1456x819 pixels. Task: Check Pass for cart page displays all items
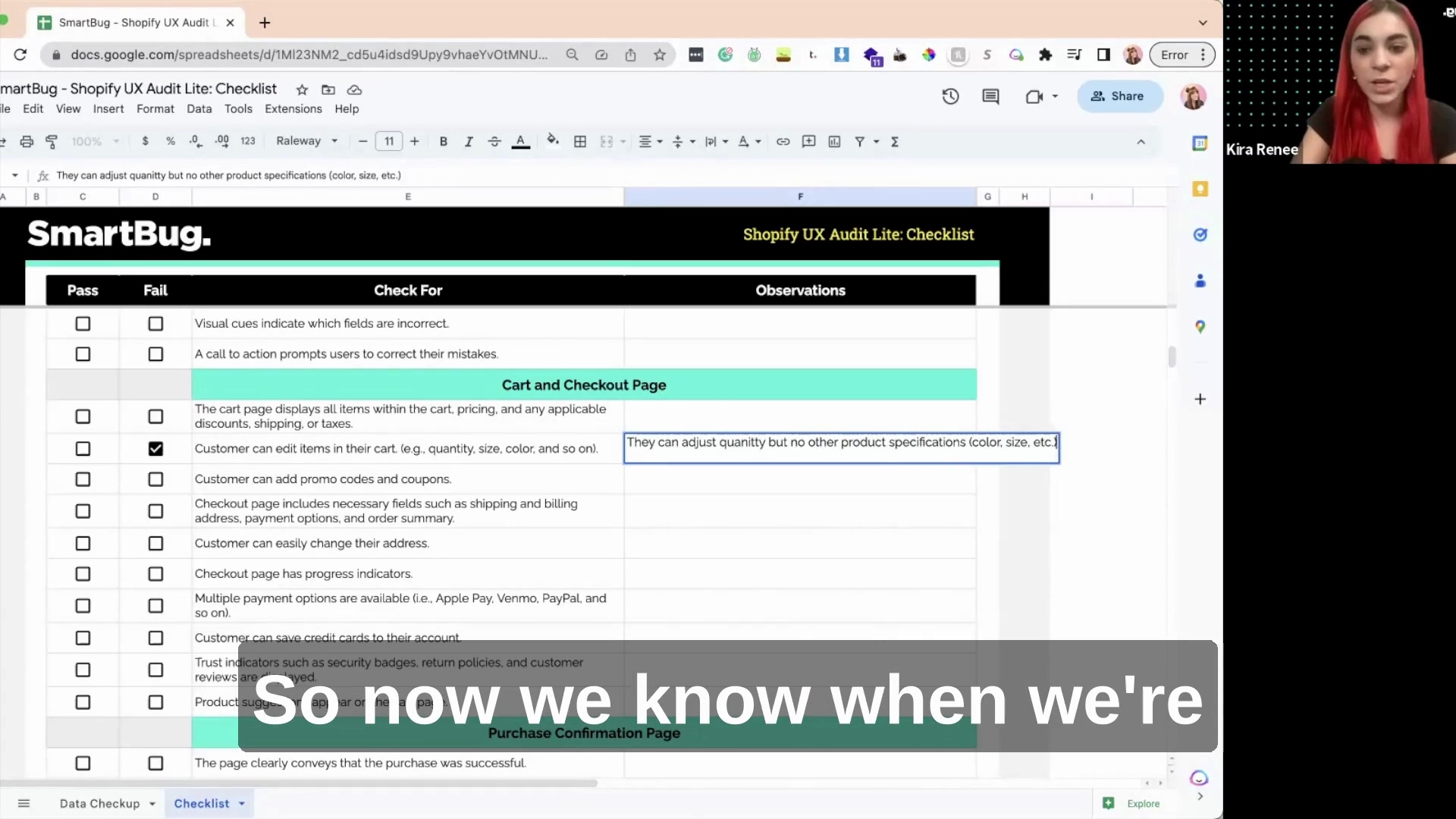(83, 416)
